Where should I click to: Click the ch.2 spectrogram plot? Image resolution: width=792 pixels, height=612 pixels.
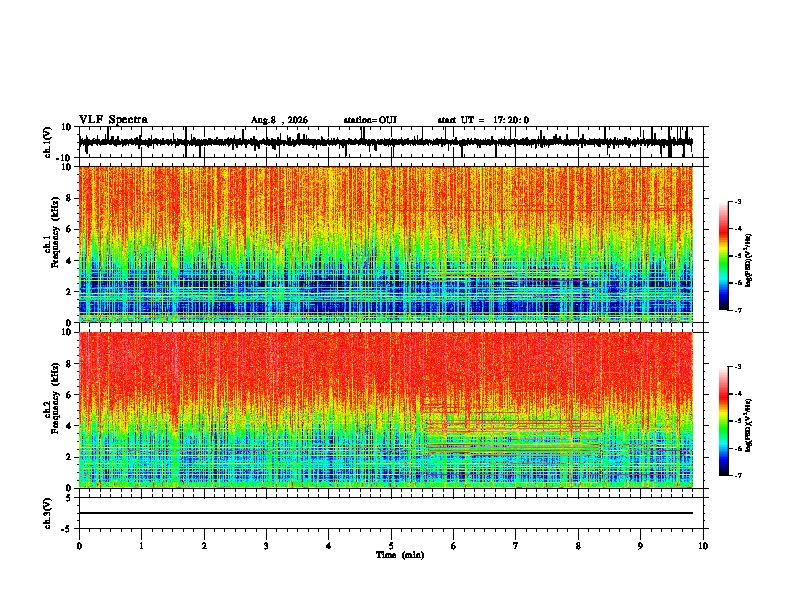[x=386, y=410]
